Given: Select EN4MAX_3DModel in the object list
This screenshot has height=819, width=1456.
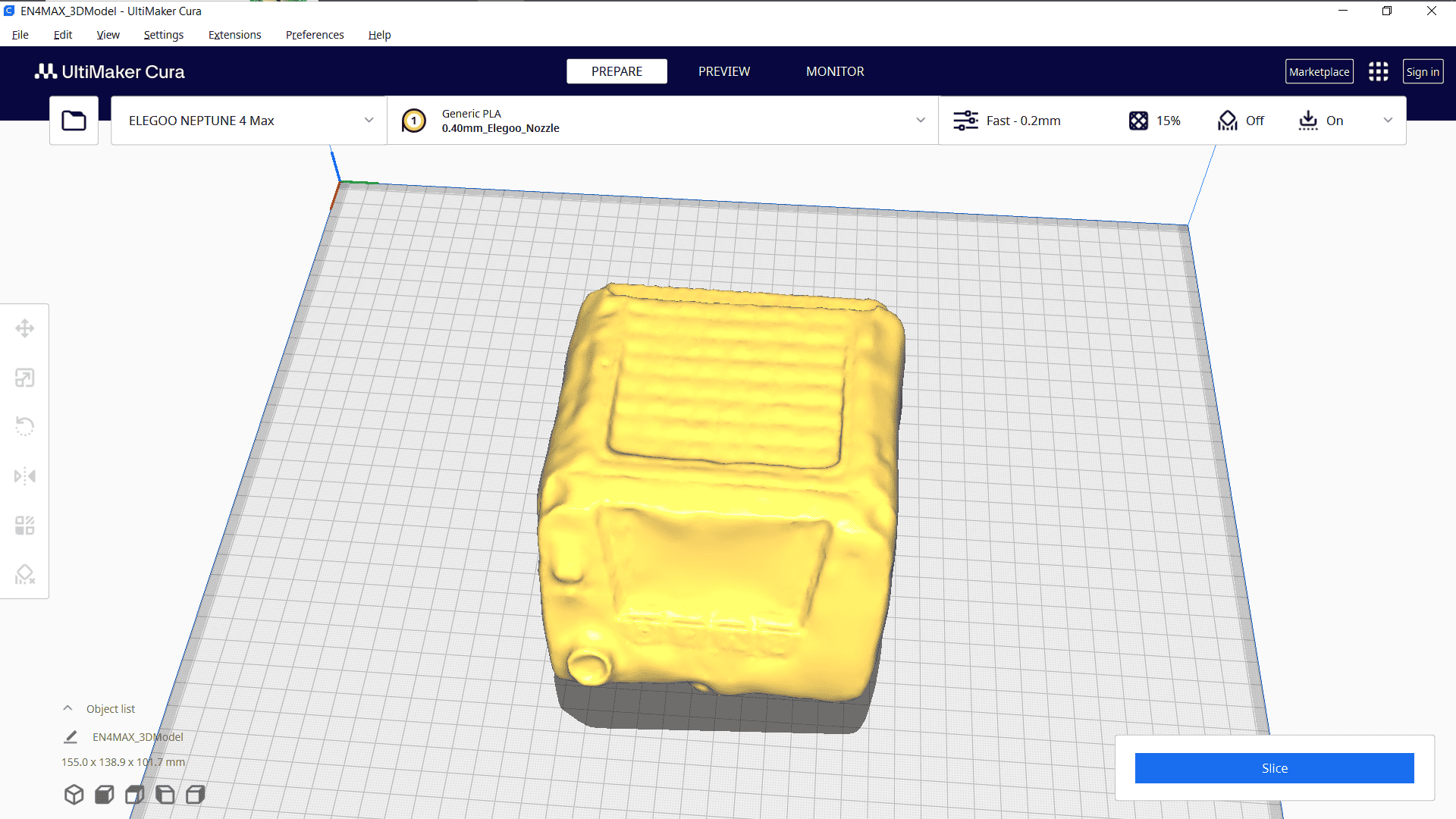Looking at the screenshot, I should [138, 737].
